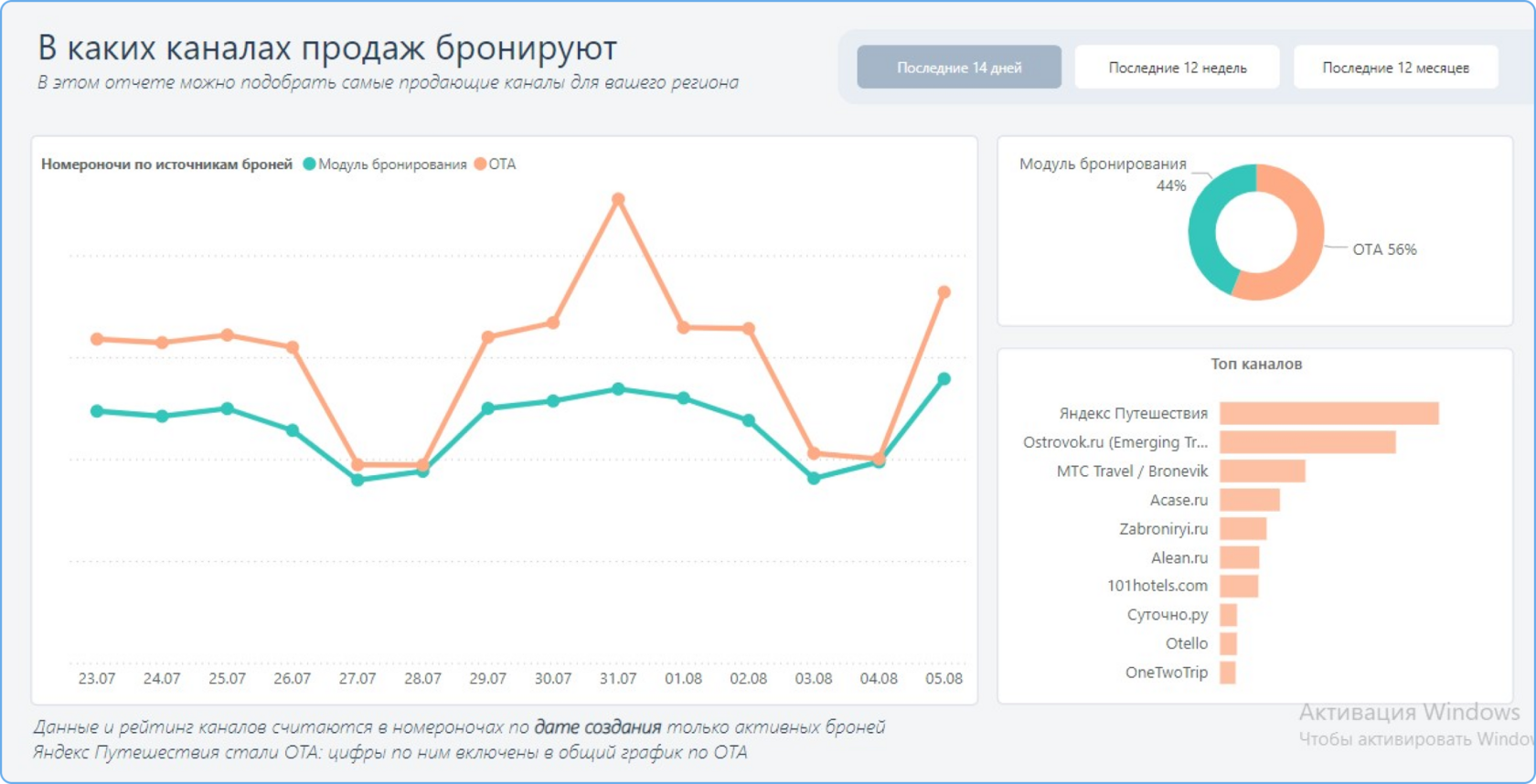Screen dimensions: 1536x784
Task: Click the teal module point on 31.07
Action: click(x=618, y=389)
